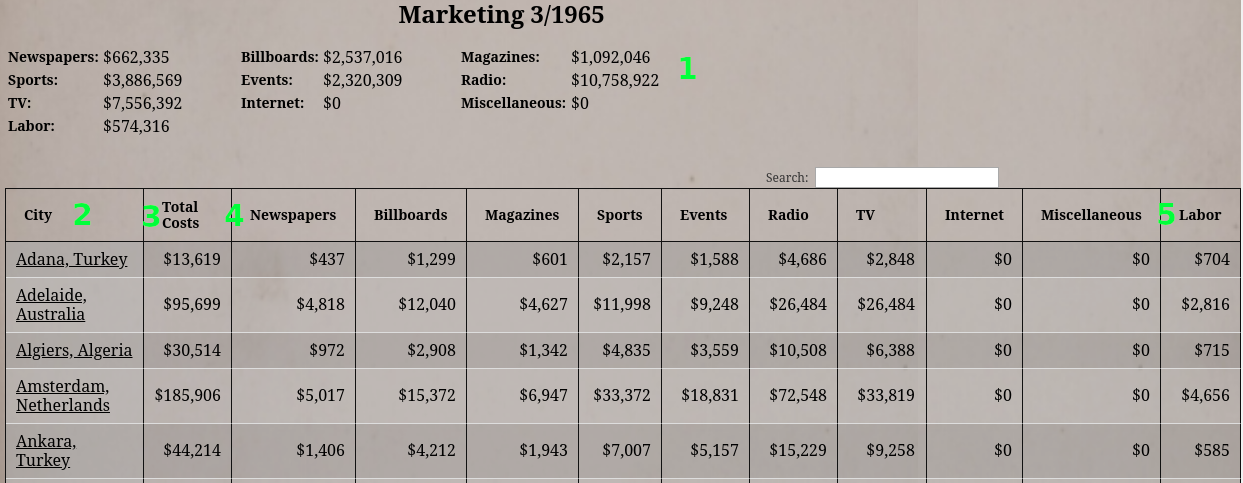Sort by the Labor column header
This screenshot has width=1243, height=483.
(1200, 215)
